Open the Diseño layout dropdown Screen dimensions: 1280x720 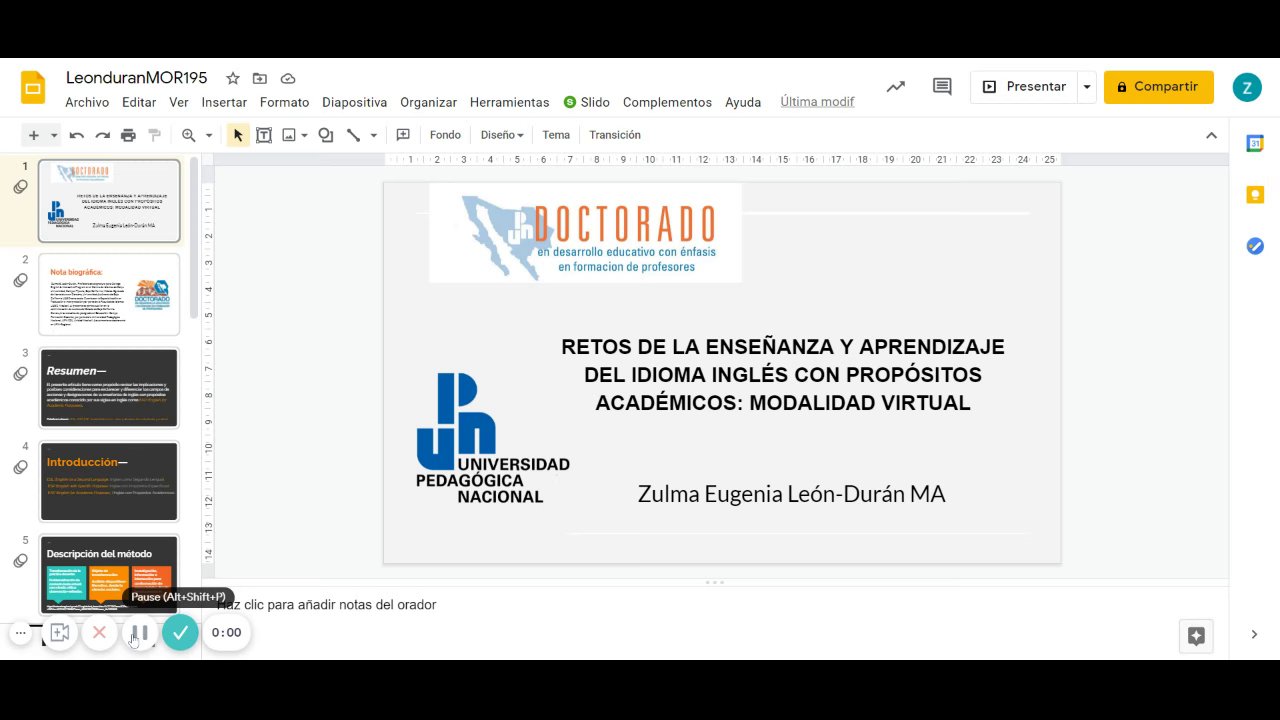[x=502, y=135]
